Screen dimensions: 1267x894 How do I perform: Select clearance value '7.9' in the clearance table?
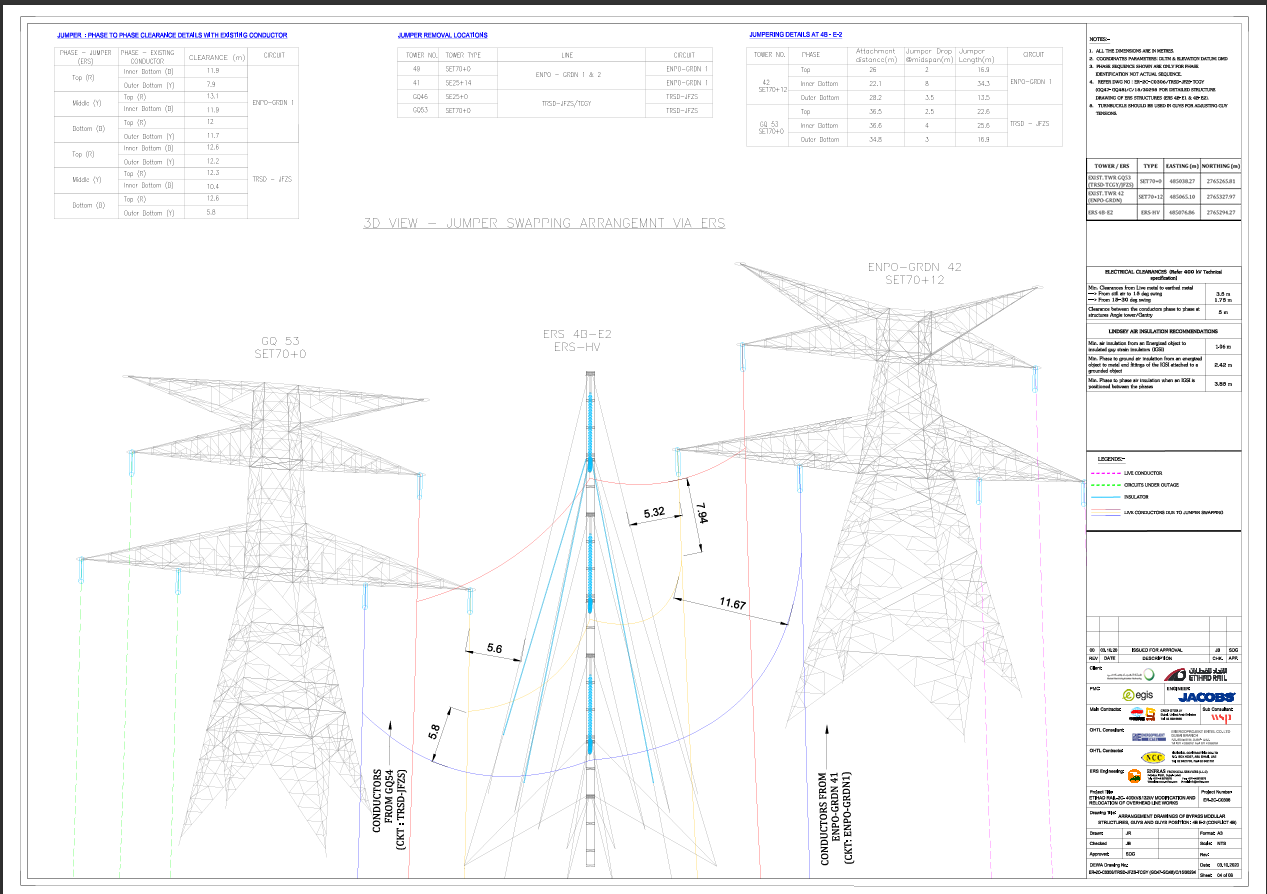[x=212, y=84]
